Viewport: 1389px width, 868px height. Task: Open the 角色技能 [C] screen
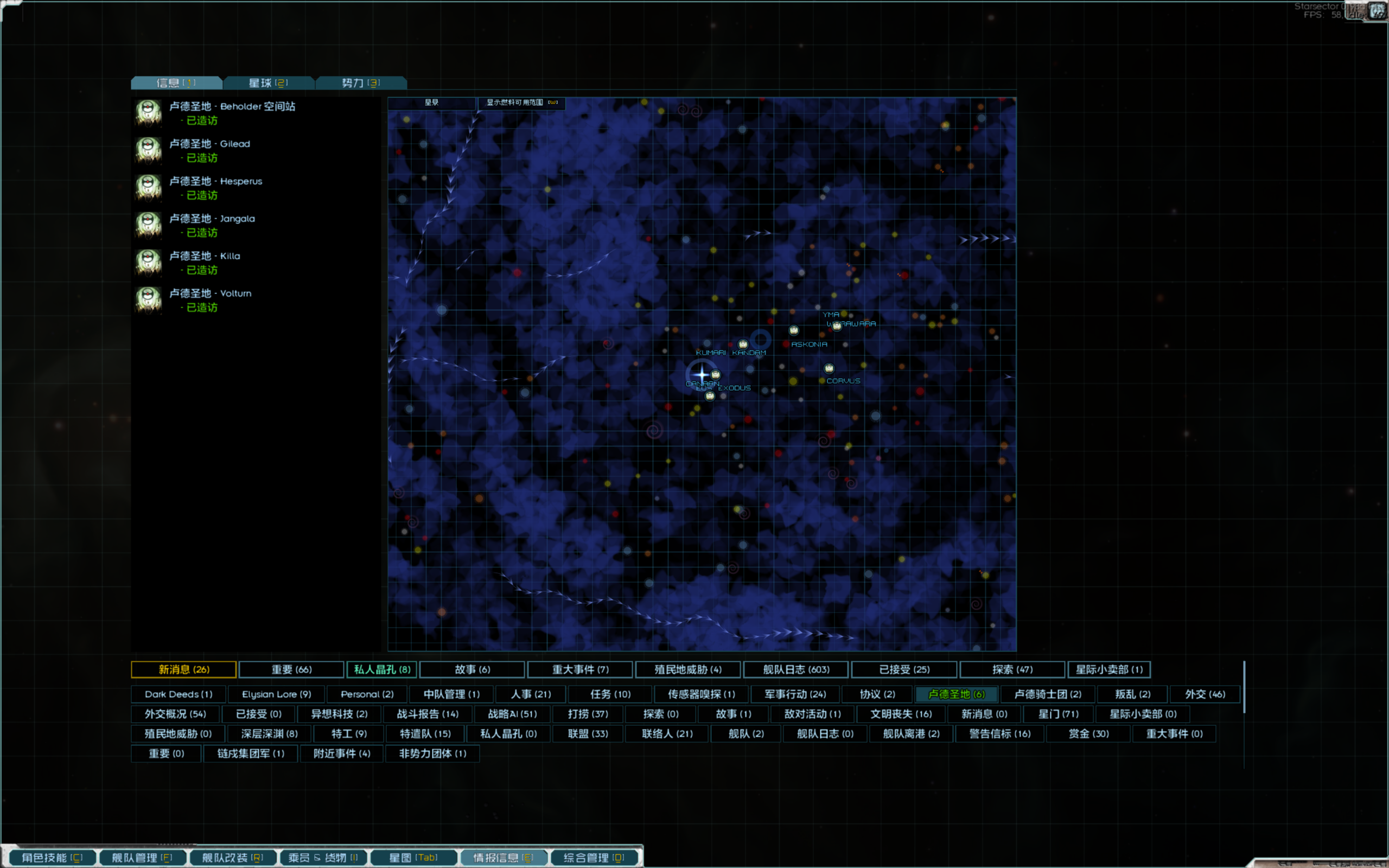point(52,858)
